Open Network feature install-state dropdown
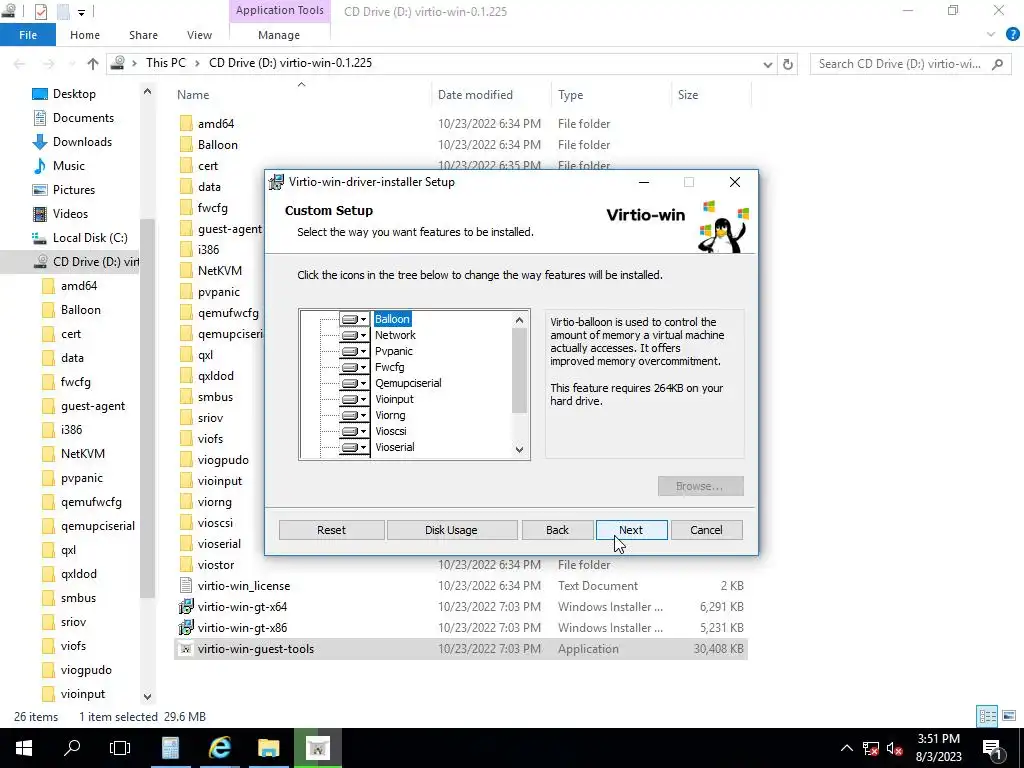The width and height of the screenshot is (1024, 768). (x=354, y=335)
